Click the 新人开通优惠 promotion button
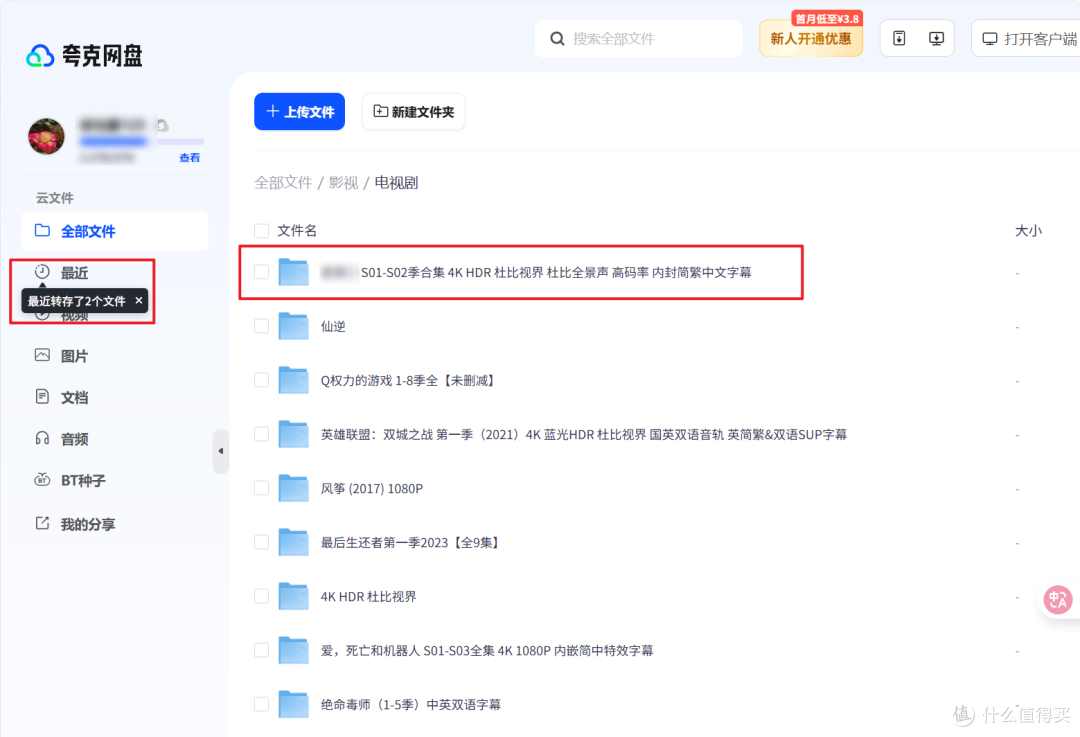1080x737 pixels. tap(811, 39)
